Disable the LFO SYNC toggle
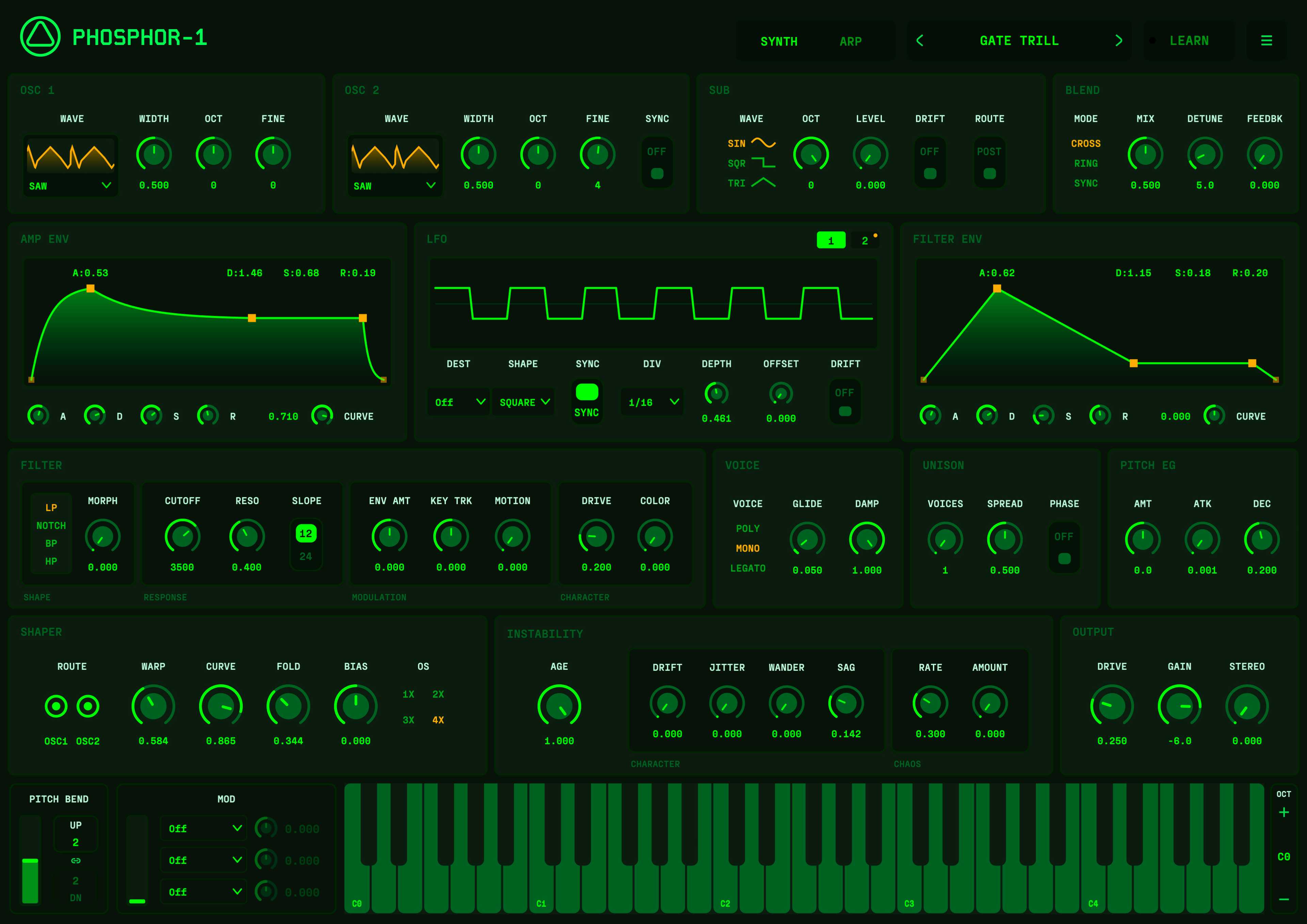Image resolution: width=1307 pixels, height=924 pixels. pos(587,401)
